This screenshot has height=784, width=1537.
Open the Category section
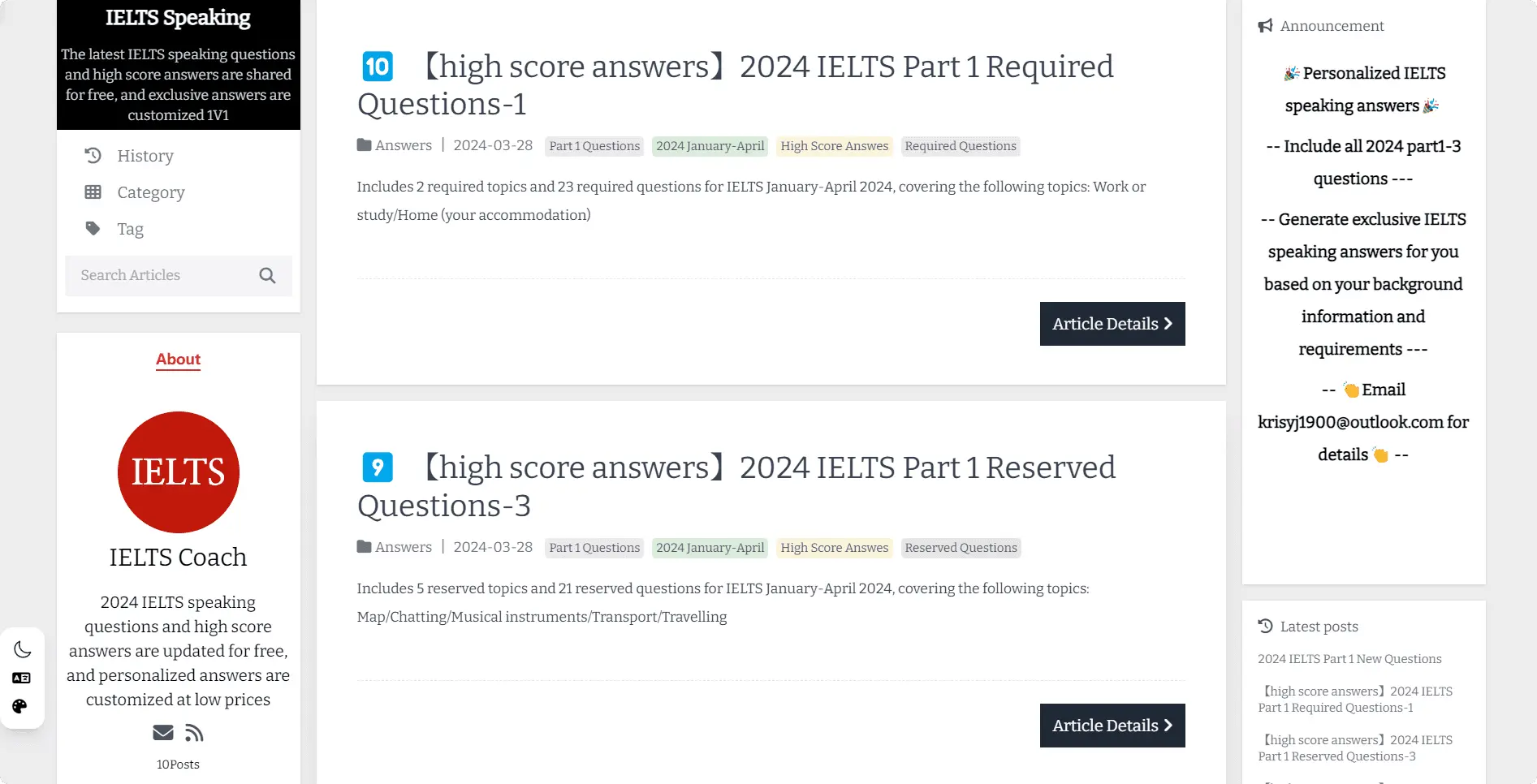(x=149, y=192)
